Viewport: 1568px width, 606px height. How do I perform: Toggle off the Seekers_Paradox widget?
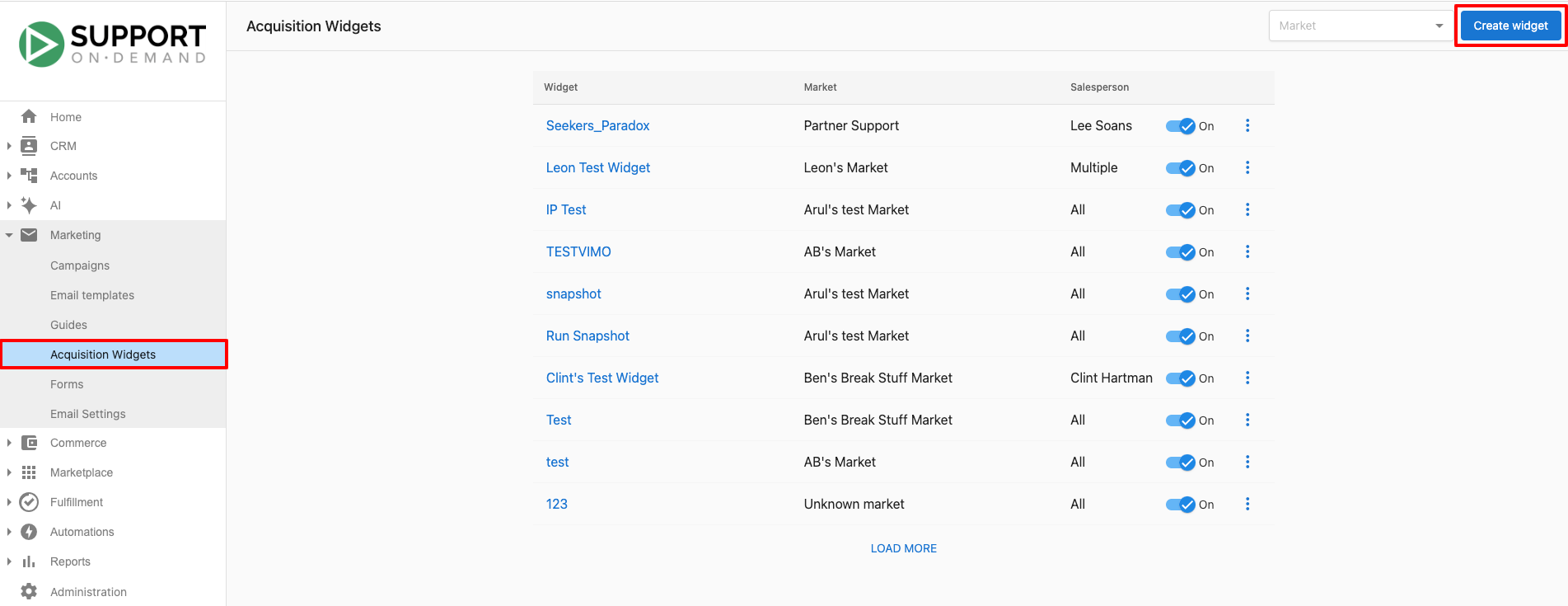pos(1181,126)
